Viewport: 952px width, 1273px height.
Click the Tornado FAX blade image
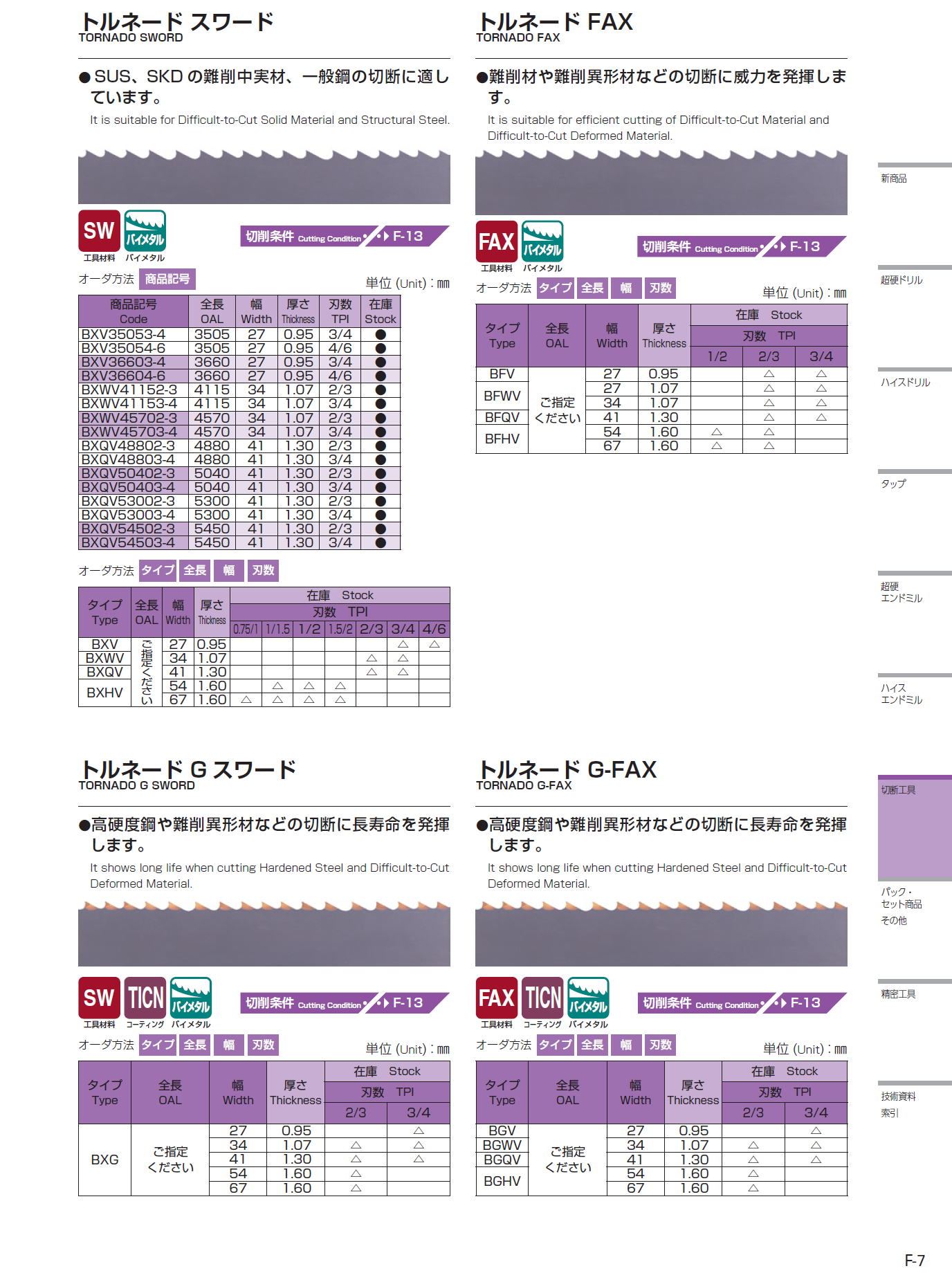click(x=661, y=182)
